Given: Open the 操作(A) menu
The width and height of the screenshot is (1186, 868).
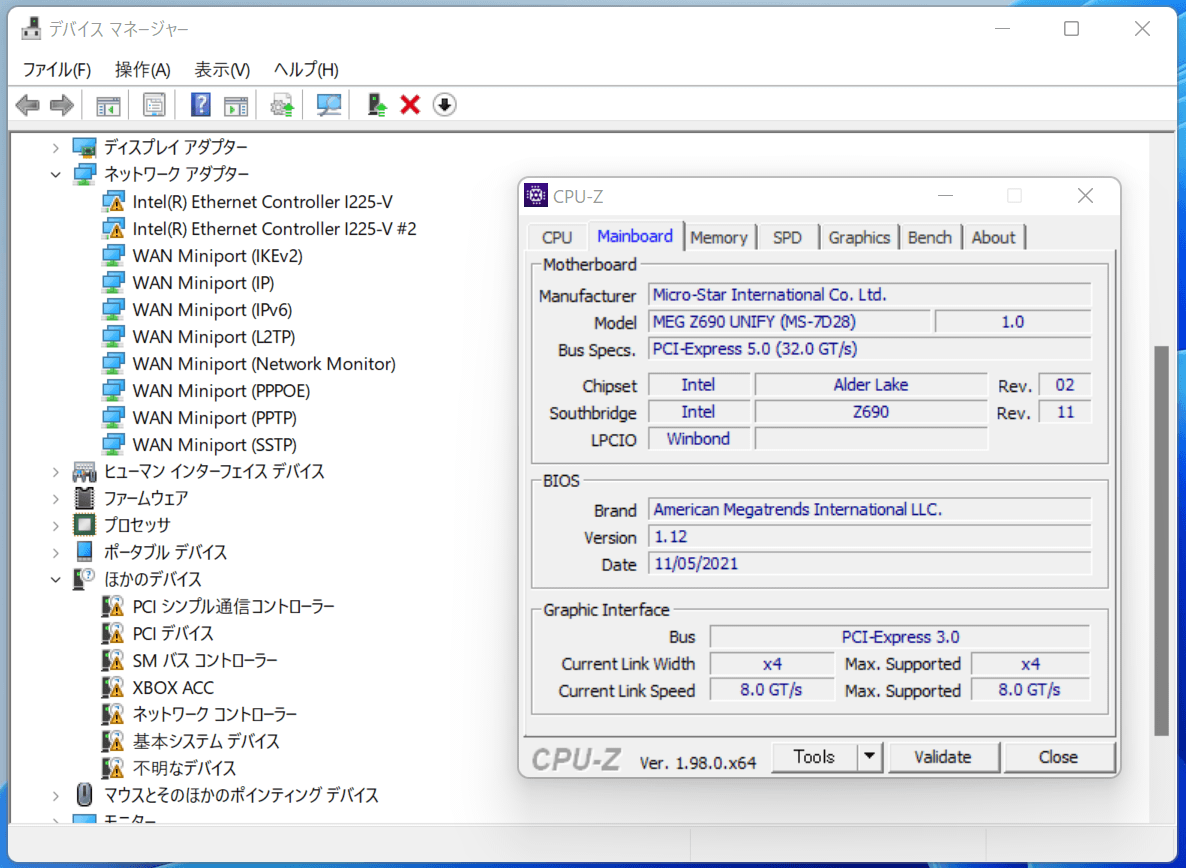Looking at the screenshot, I should [142, 70].
